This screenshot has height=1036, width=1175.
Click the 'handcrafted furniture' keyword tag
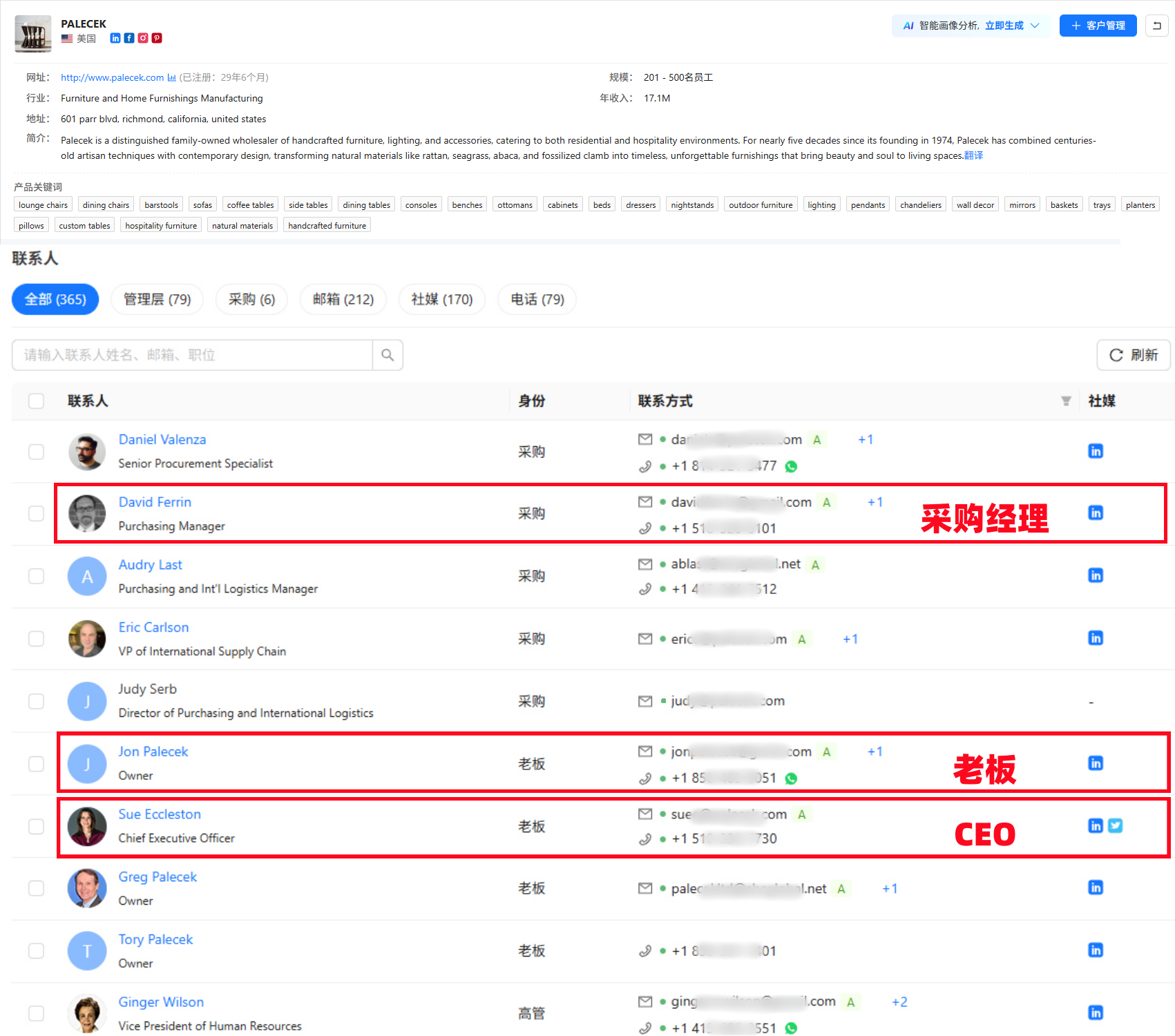(x=327, y=225)
